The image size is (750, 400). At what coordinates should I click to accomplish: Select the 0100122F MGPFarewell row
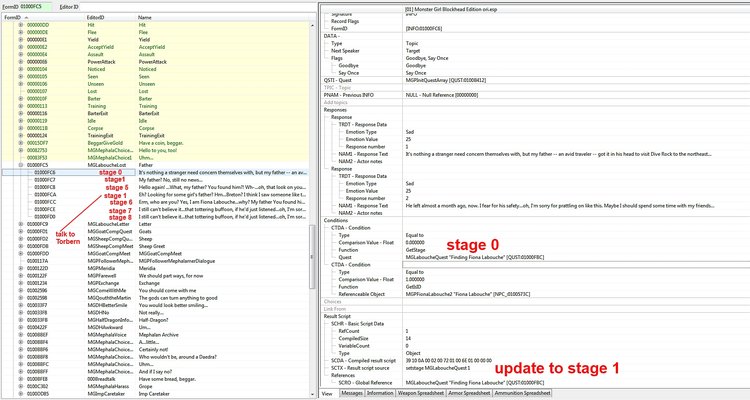tap(155, 276)
